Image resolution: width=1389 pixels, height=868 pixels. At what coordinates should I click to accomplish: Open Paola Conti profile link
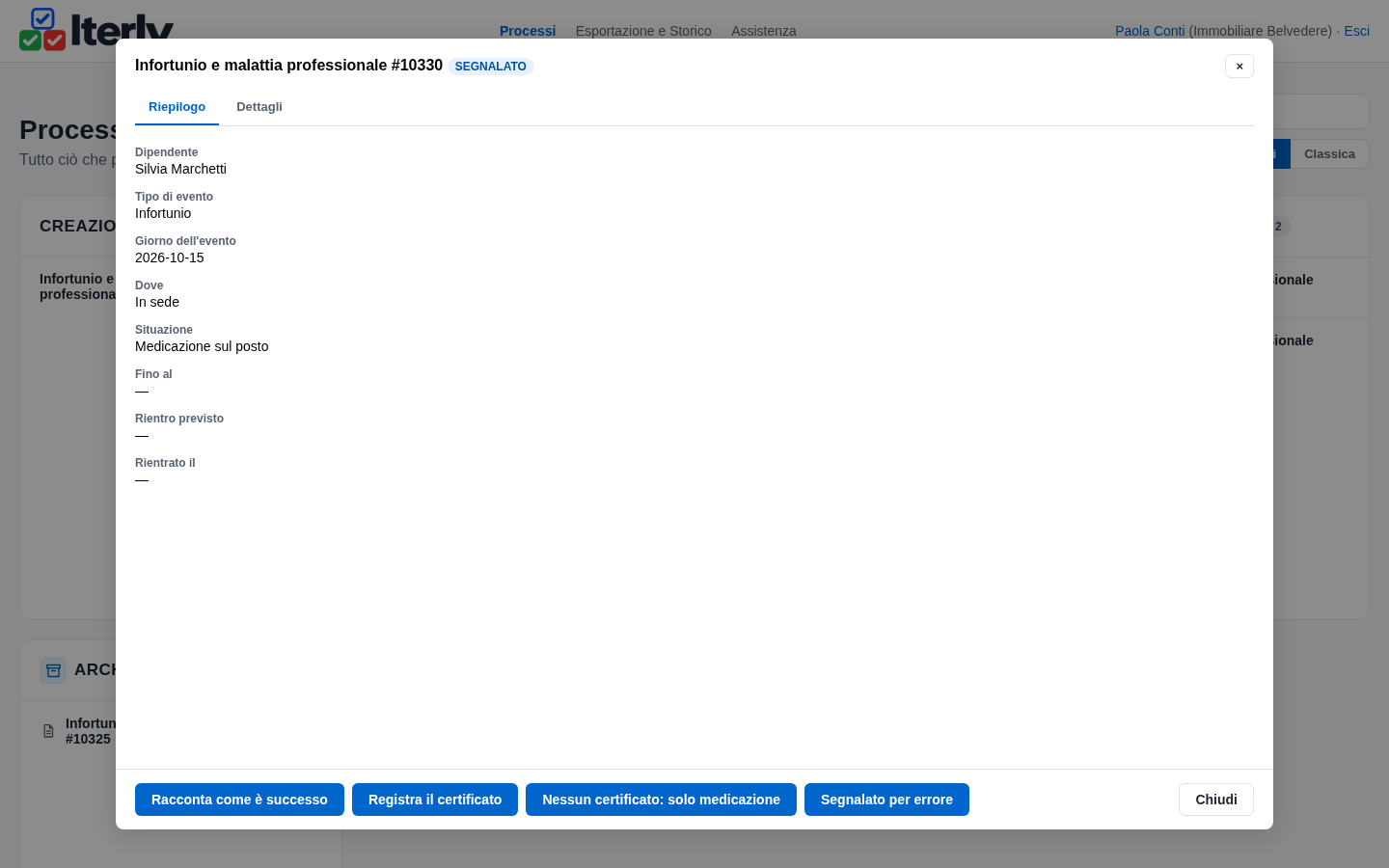click(x=1150, y=31)
